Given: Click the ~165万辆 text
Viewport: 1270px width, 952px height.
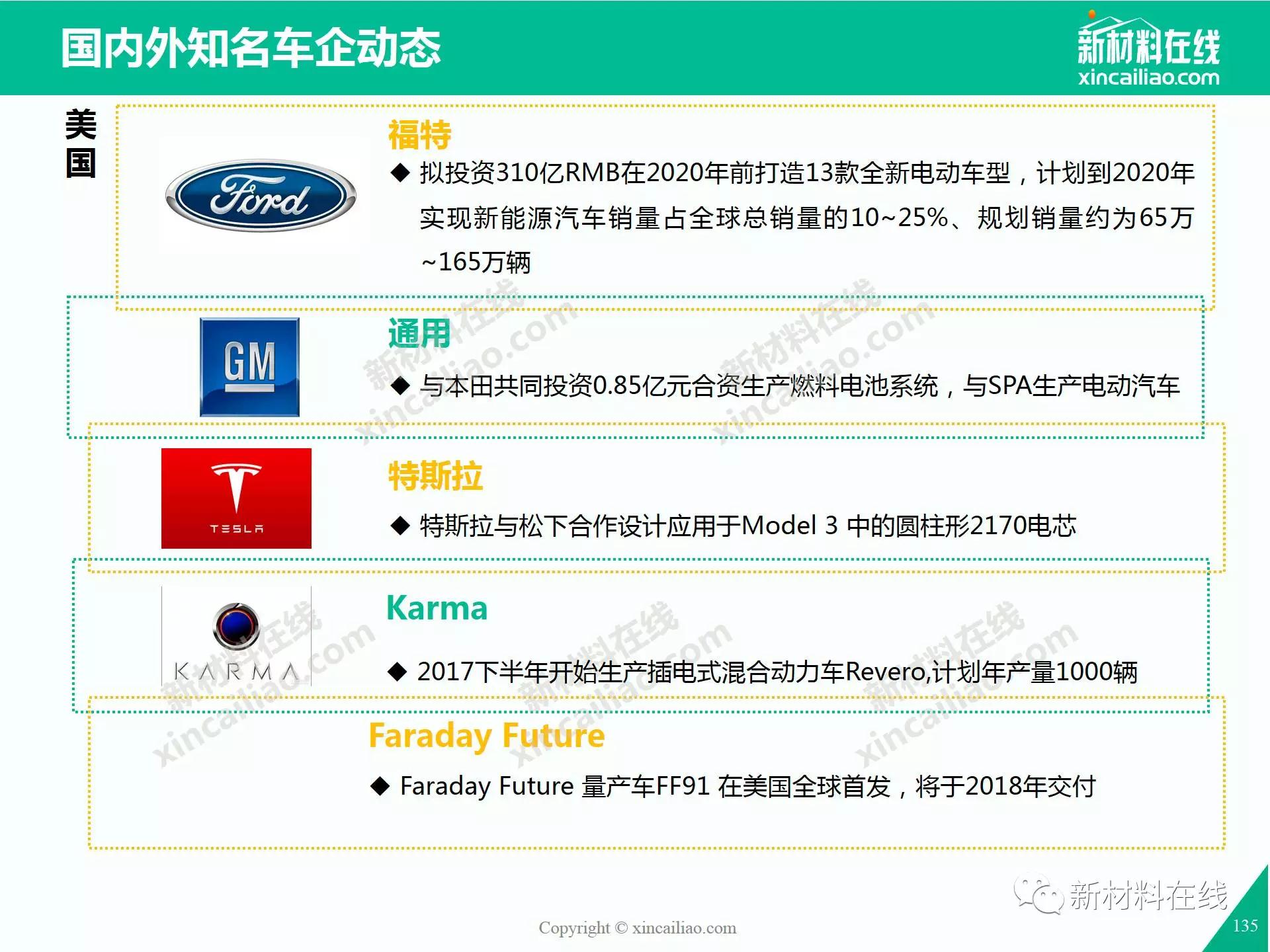Looking at the screenshot, I should click(x=476, y=262).
